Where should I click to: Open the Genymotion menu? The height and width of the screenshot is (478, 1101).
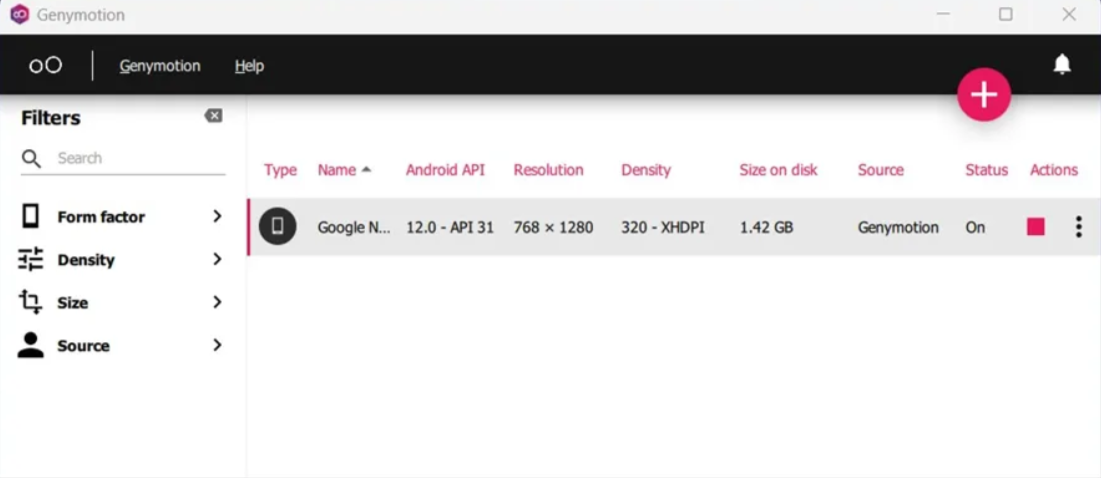point(160,66)
